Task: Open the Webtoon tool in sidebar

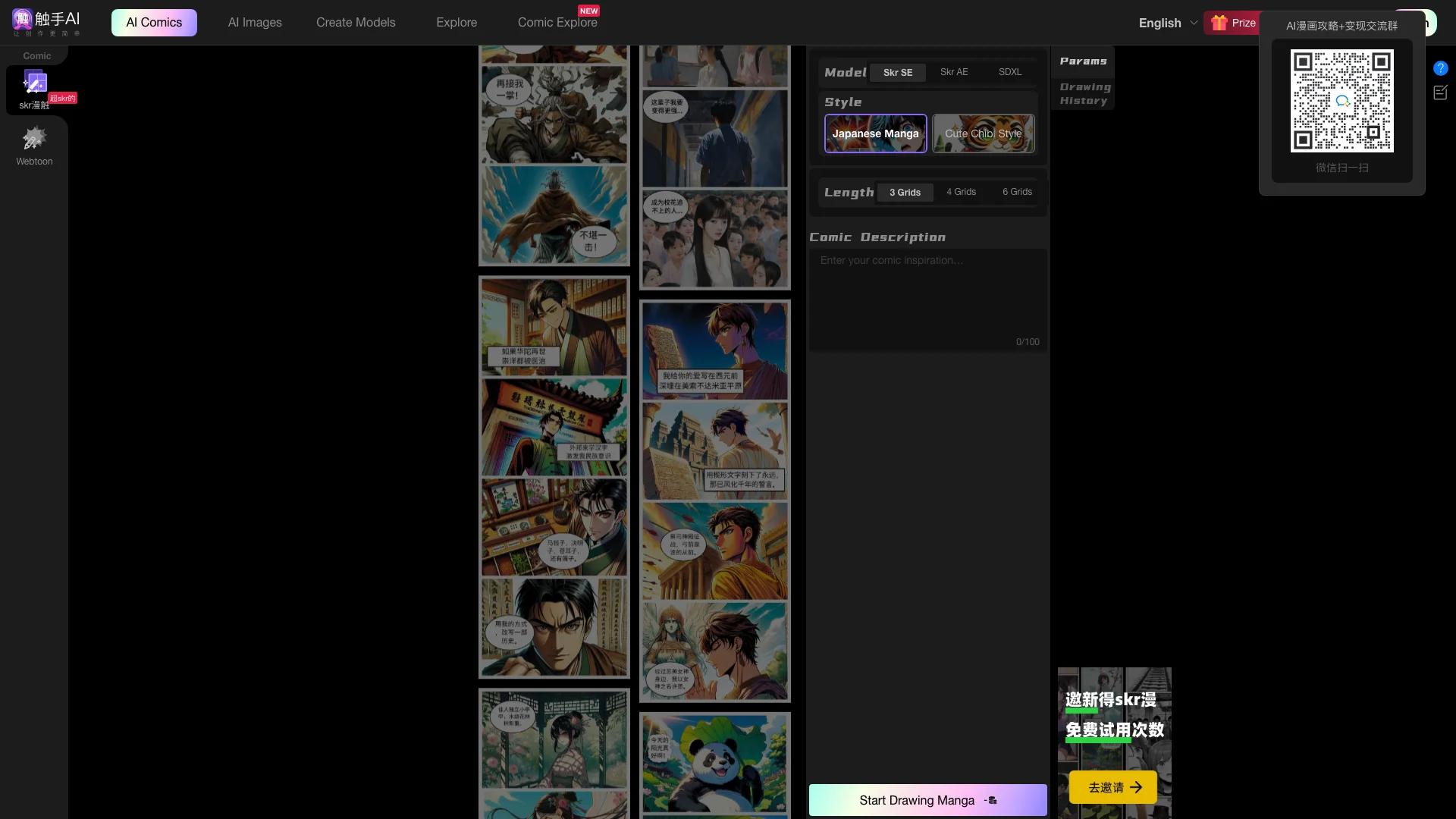Action: point(34,146)
